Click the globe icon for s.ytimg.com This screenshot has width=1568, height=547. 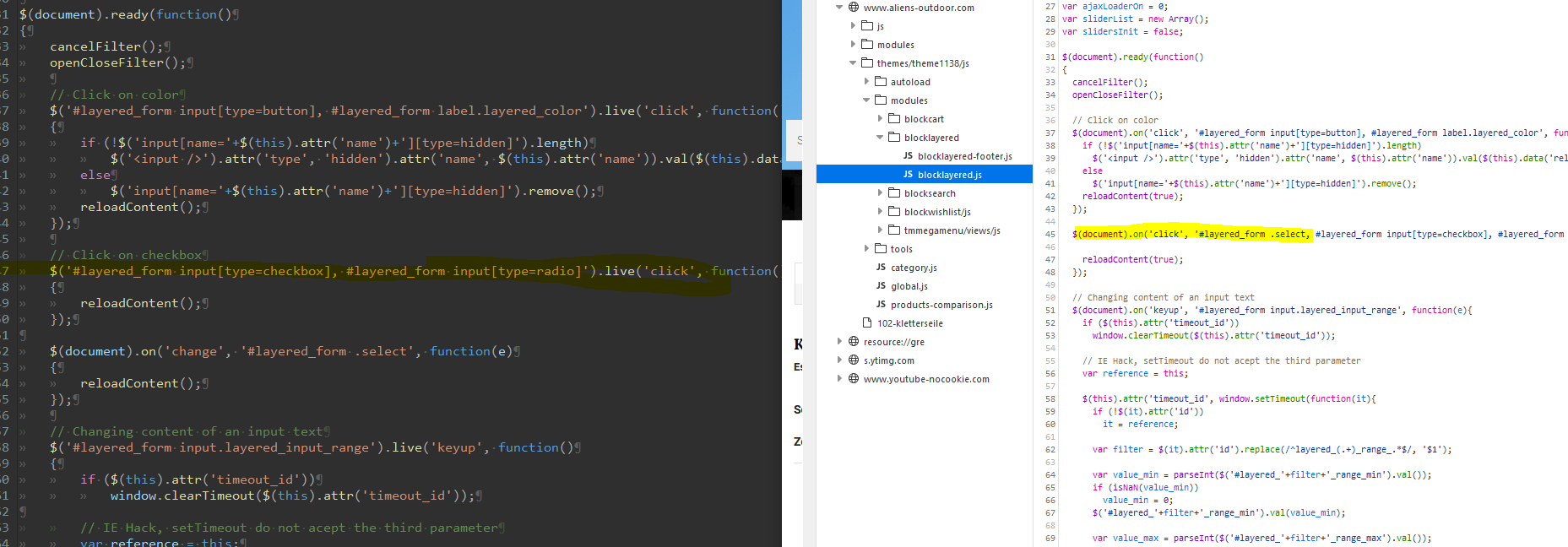[x=854, y=360]
